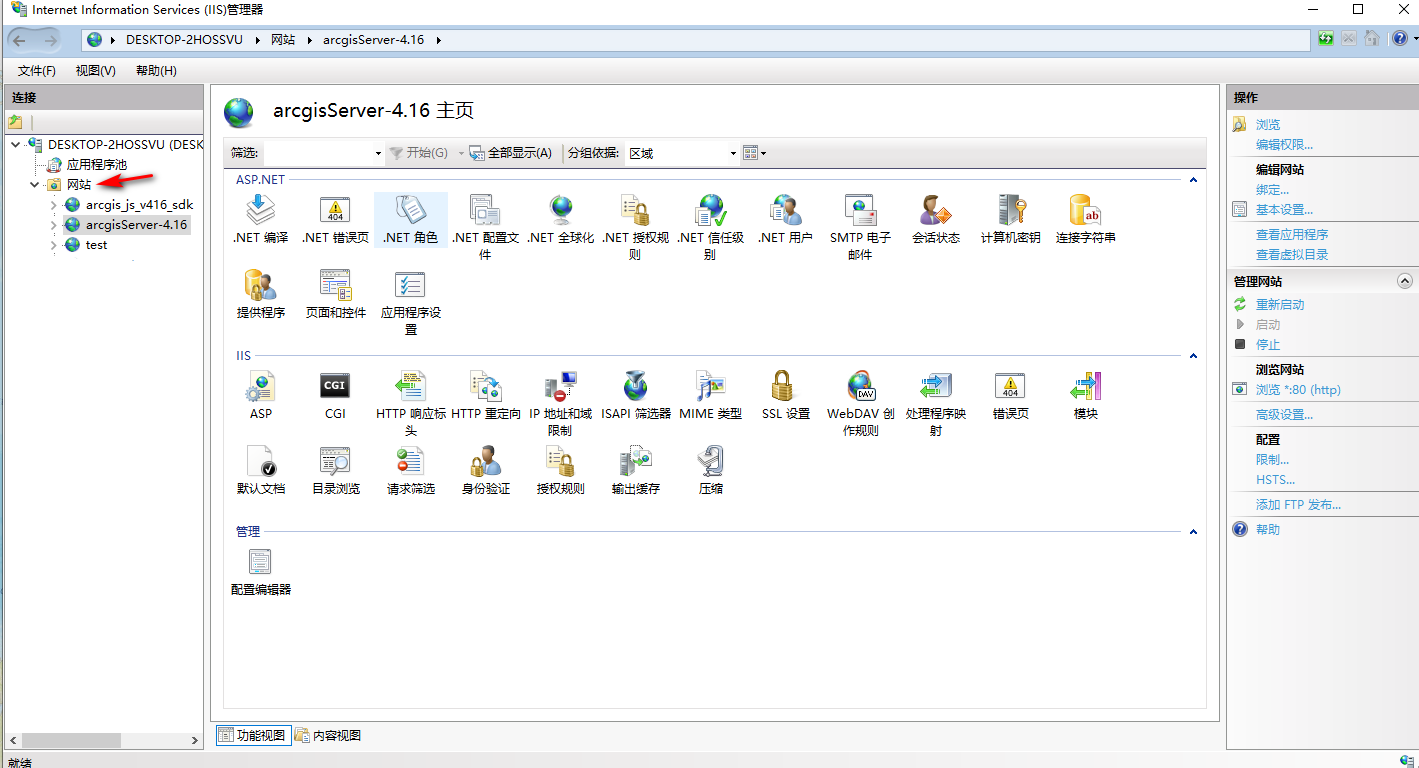Click 停止 to stop the site
Image resolution: width=1419 pixels, height=768 pixels.
click(1268, 345)
